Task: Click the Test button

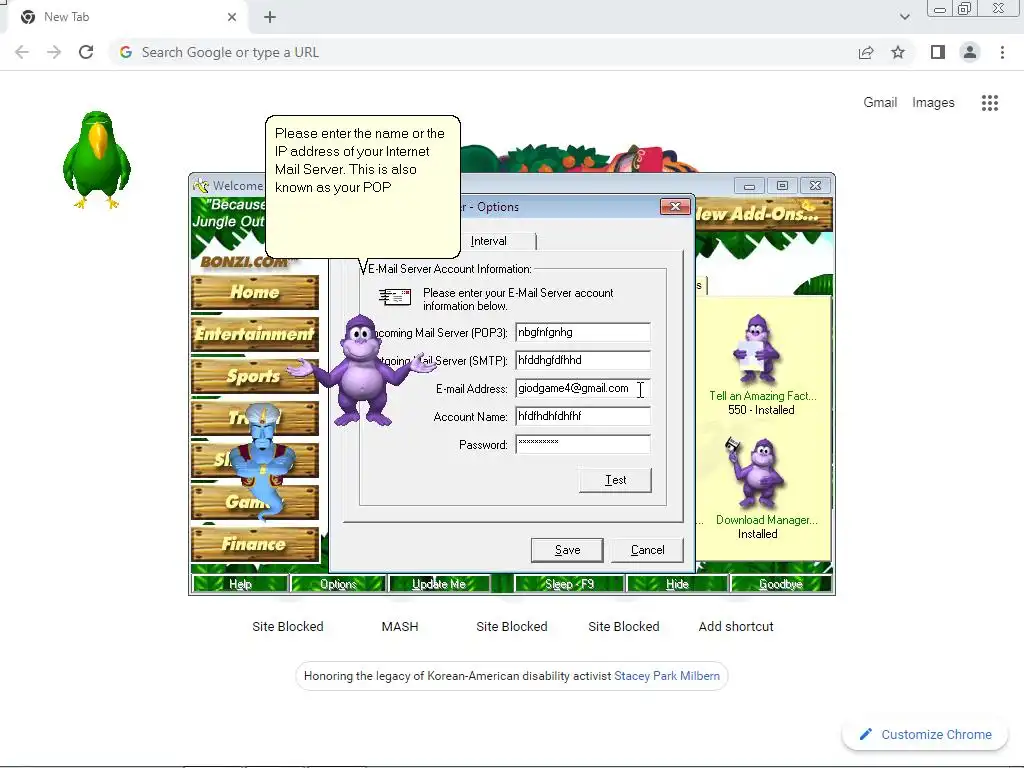Action: point(615,480)
